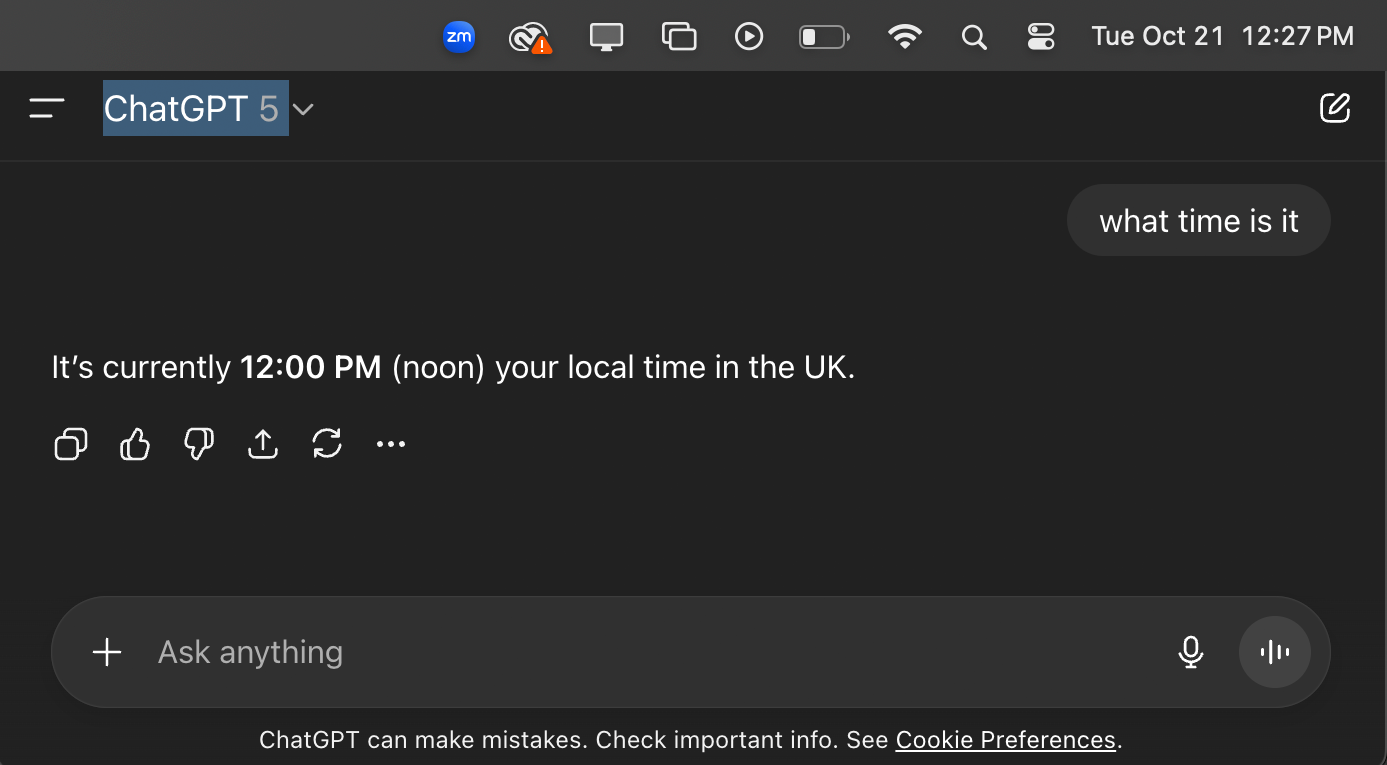This screenshot has width=1387, height=765.
Task: Click the Wi-Fi status icon
Action: (x=905, y=37)
